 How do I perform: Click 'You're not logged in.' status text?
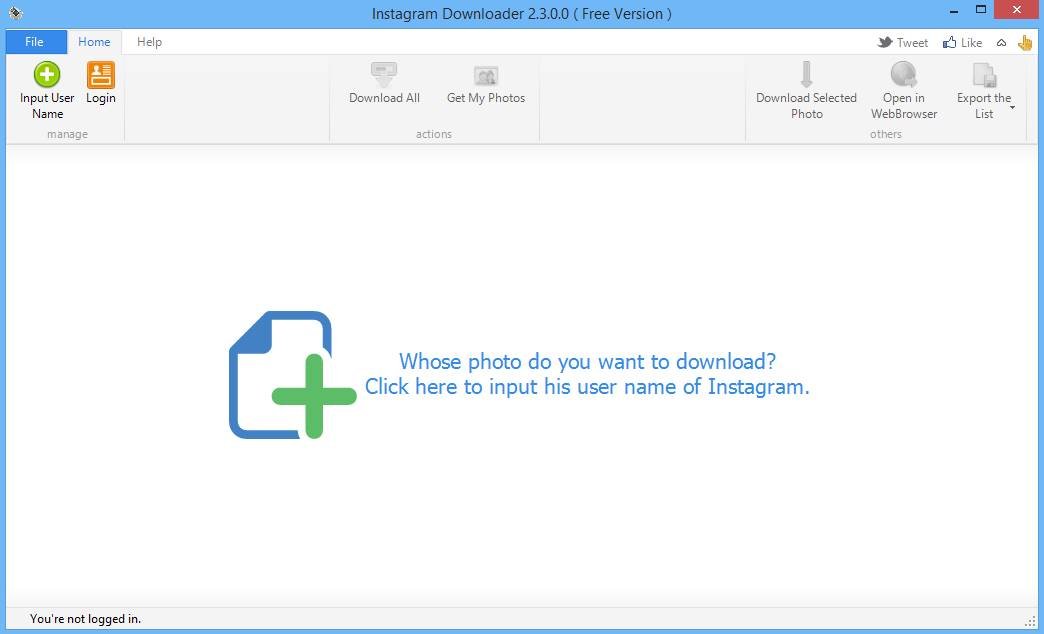85,619
